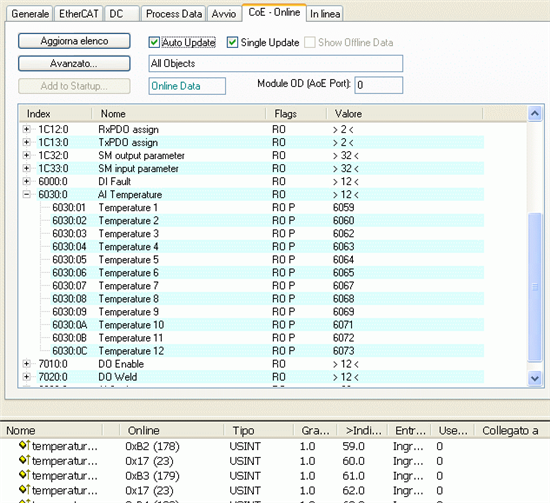
Task: Collapse the 6030:0 AI Temperature node
Action: pos(26,194)
